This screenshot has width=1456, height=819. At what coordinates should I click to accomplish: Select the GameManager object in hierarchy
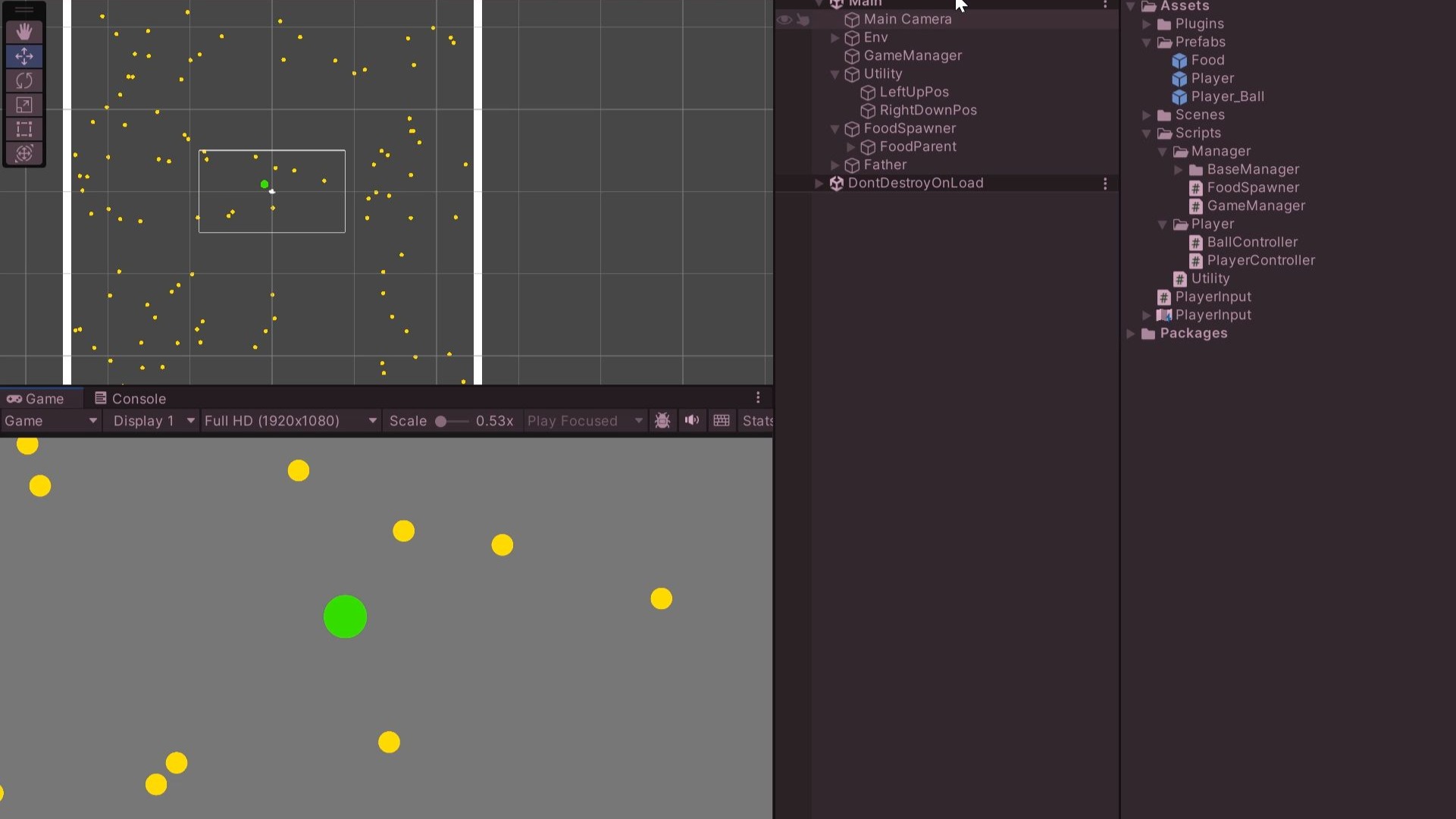(x=913, y=56)
